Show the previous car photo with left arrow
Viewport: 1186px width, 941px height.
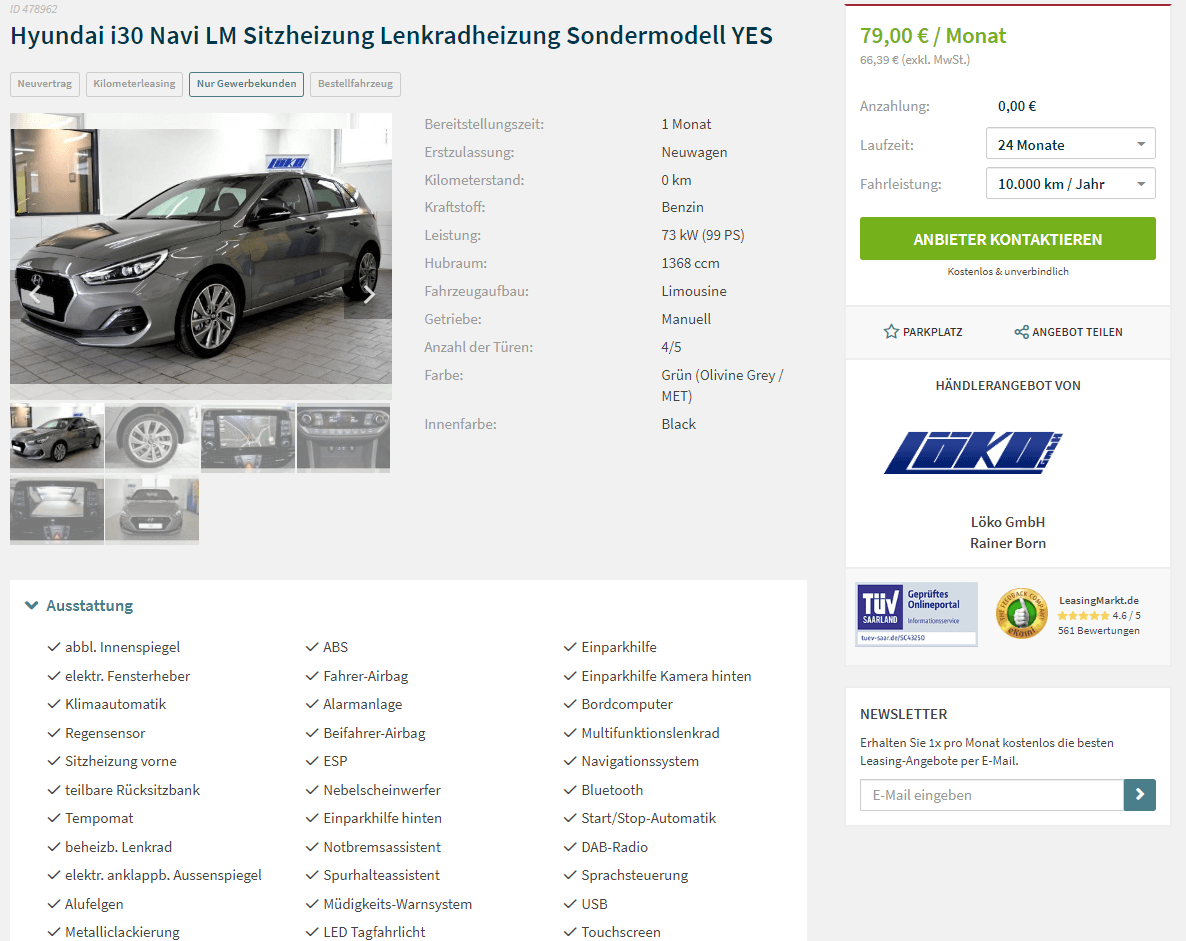point(34,294)
